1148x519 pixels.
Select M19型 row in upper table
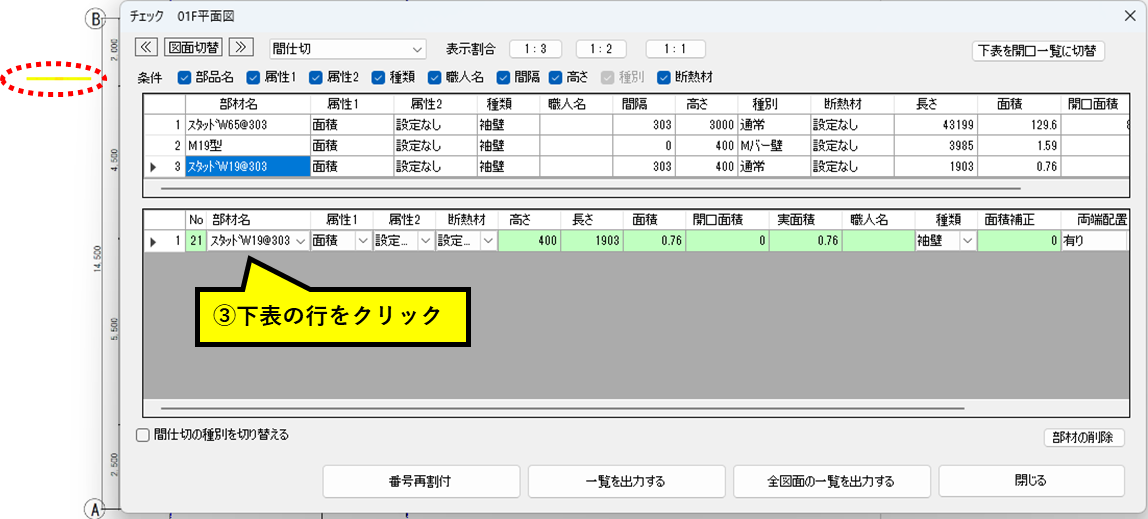point(246,146)
